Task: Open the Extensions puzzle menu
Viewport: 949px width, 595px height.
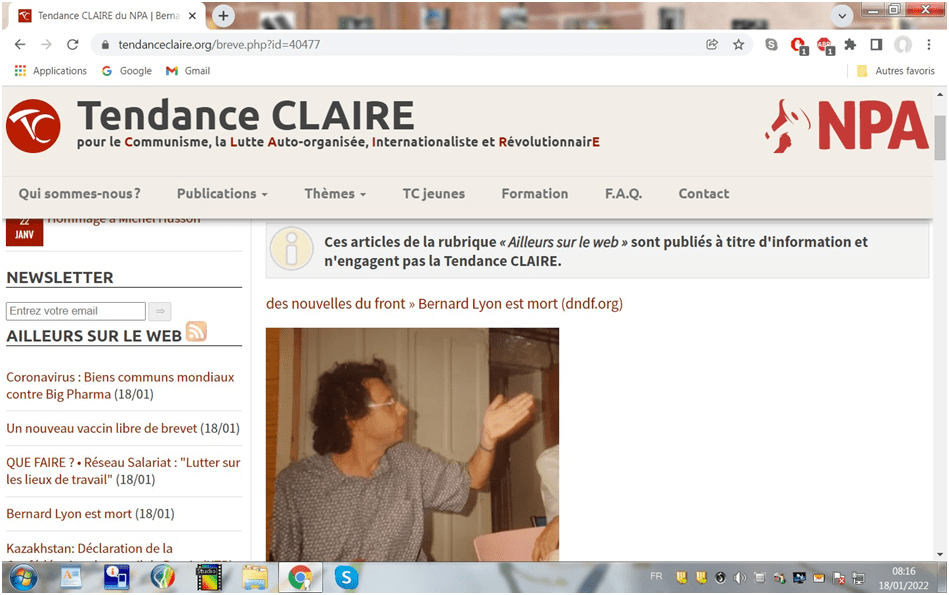Action: [x=850, y=44]
